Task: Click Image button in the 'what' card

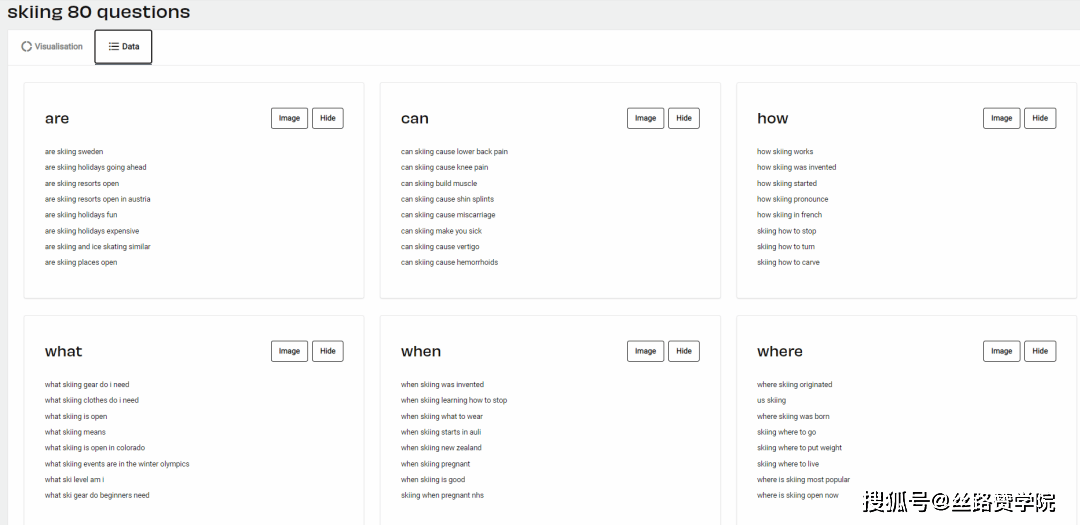Action: point(289,351)
